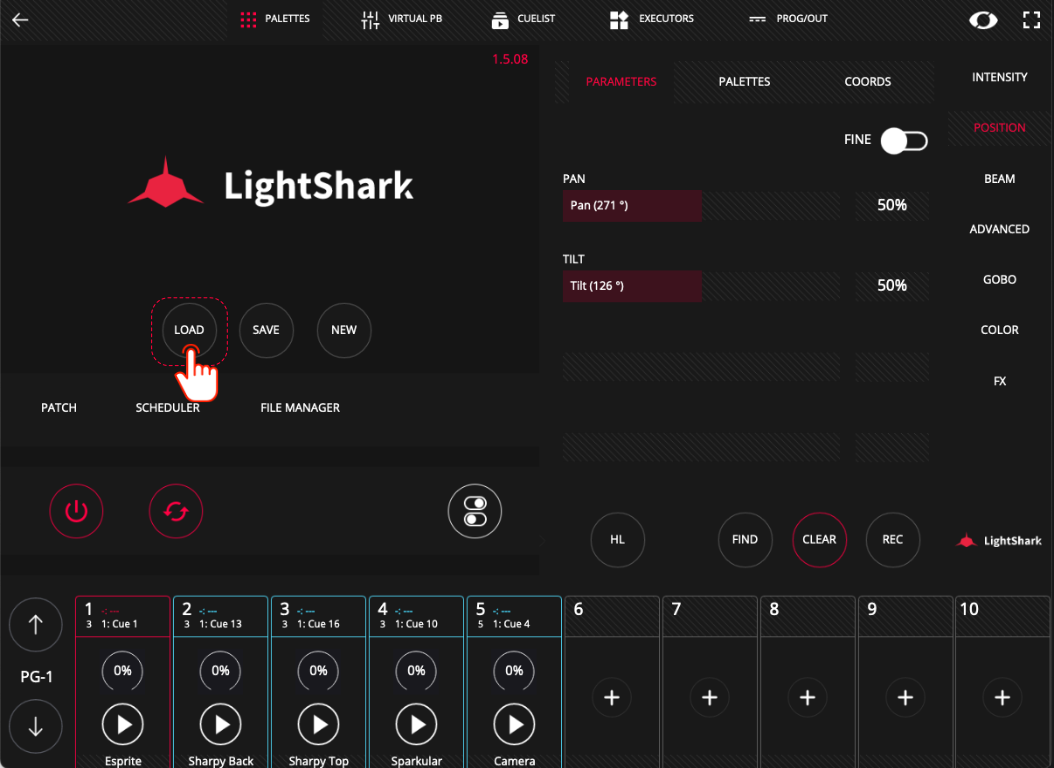The image size is (1054, 768).
Task: Go to previous page with the up arrow
Action: [x=36, y=625]
